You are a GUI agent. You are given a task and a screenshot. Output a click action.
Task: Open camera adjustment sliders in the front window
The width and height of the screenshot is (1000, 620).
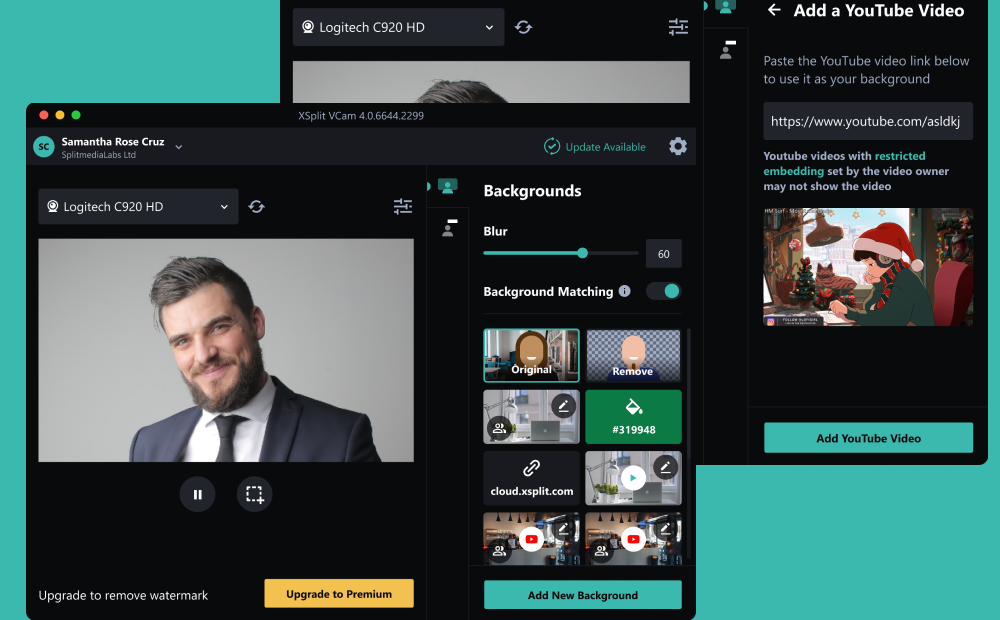(402, 206)
